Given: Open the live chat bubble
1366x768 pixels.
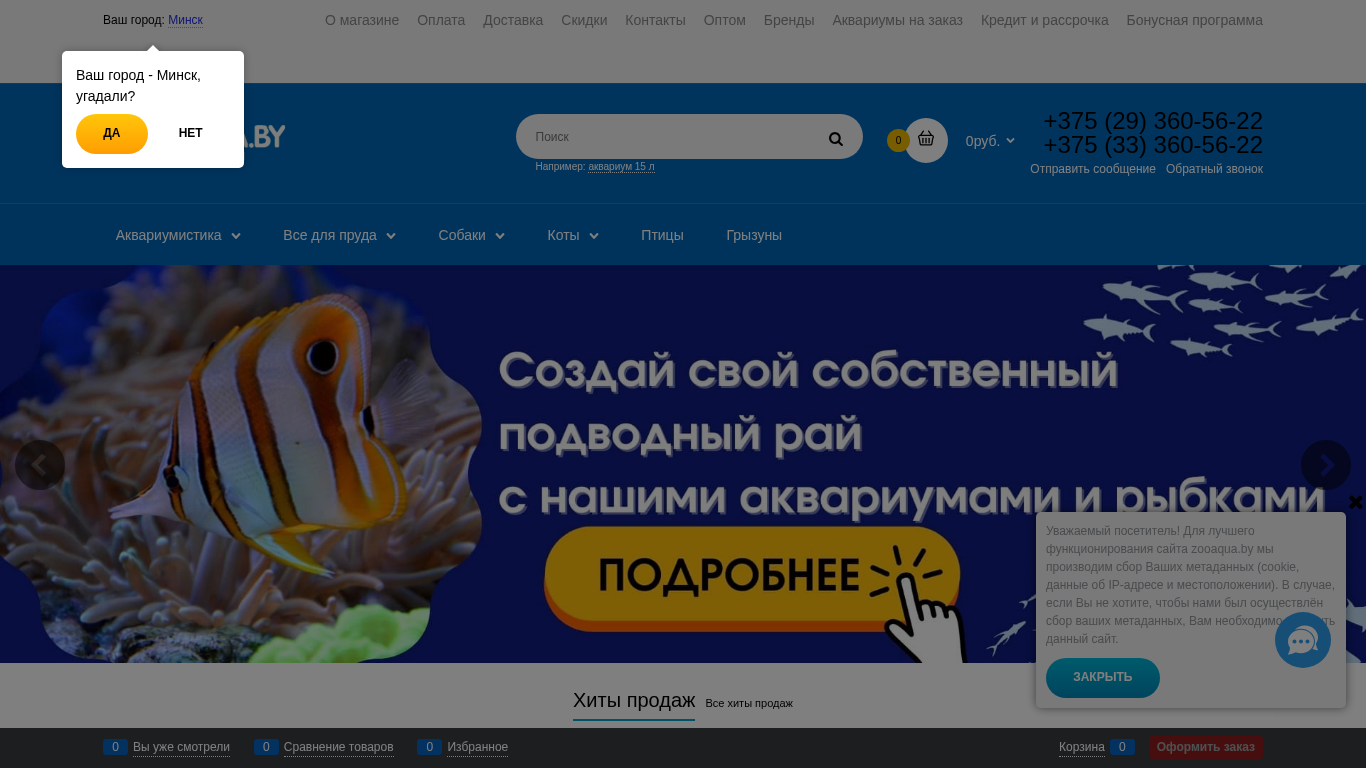Looking at the screenshot, I should click(1302, 641).
